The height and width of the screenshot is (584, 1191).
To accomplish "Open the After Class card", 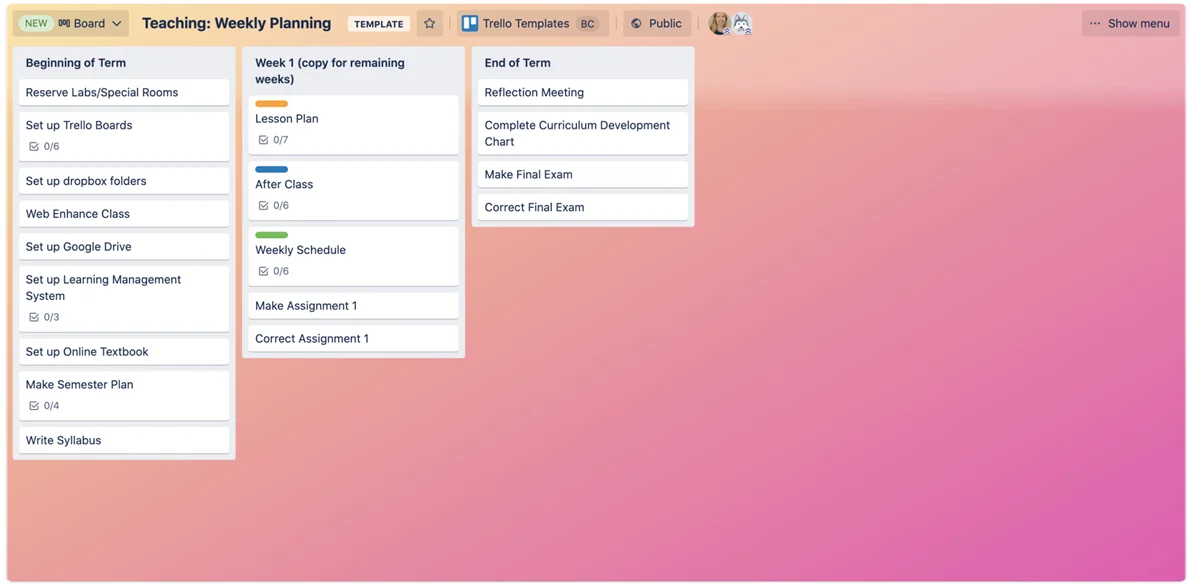I will (x=353, y=191).
